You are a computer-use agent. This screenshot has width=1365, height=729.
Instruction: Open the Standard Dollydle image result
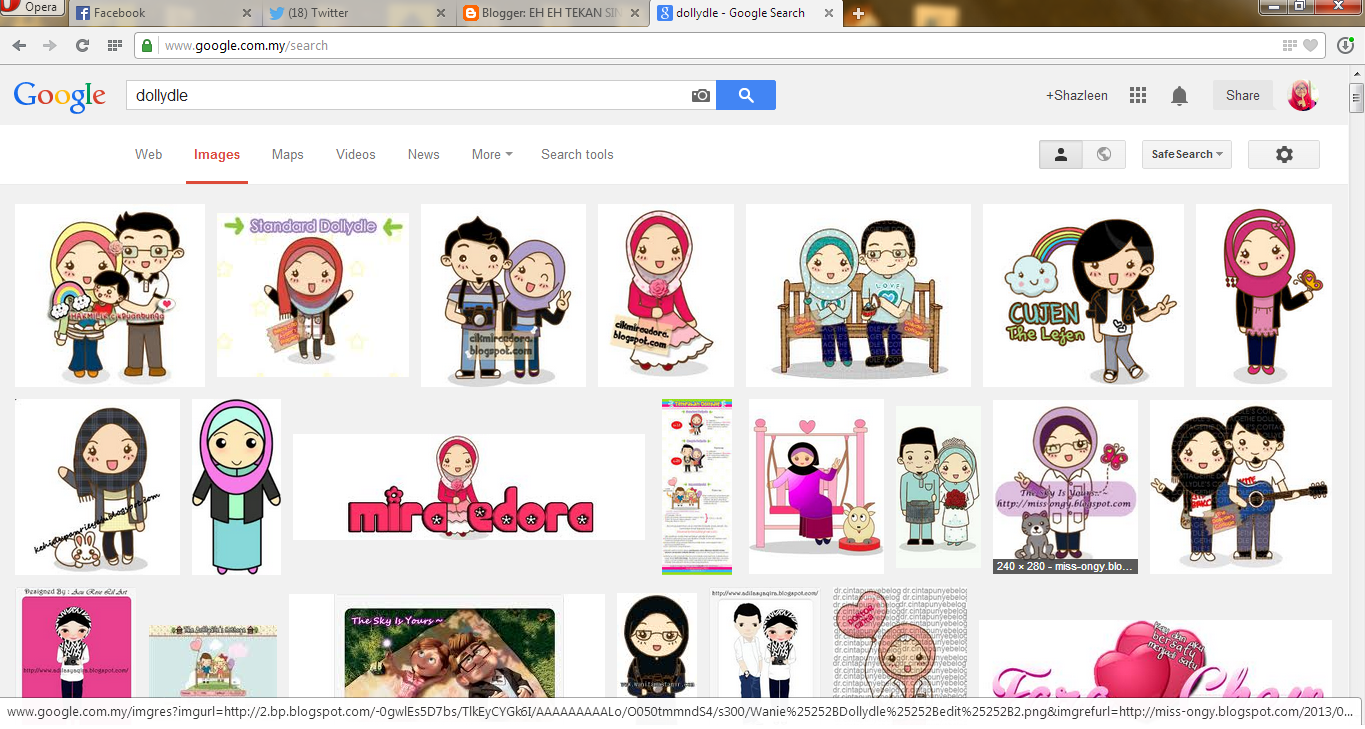tap(313, 295)
